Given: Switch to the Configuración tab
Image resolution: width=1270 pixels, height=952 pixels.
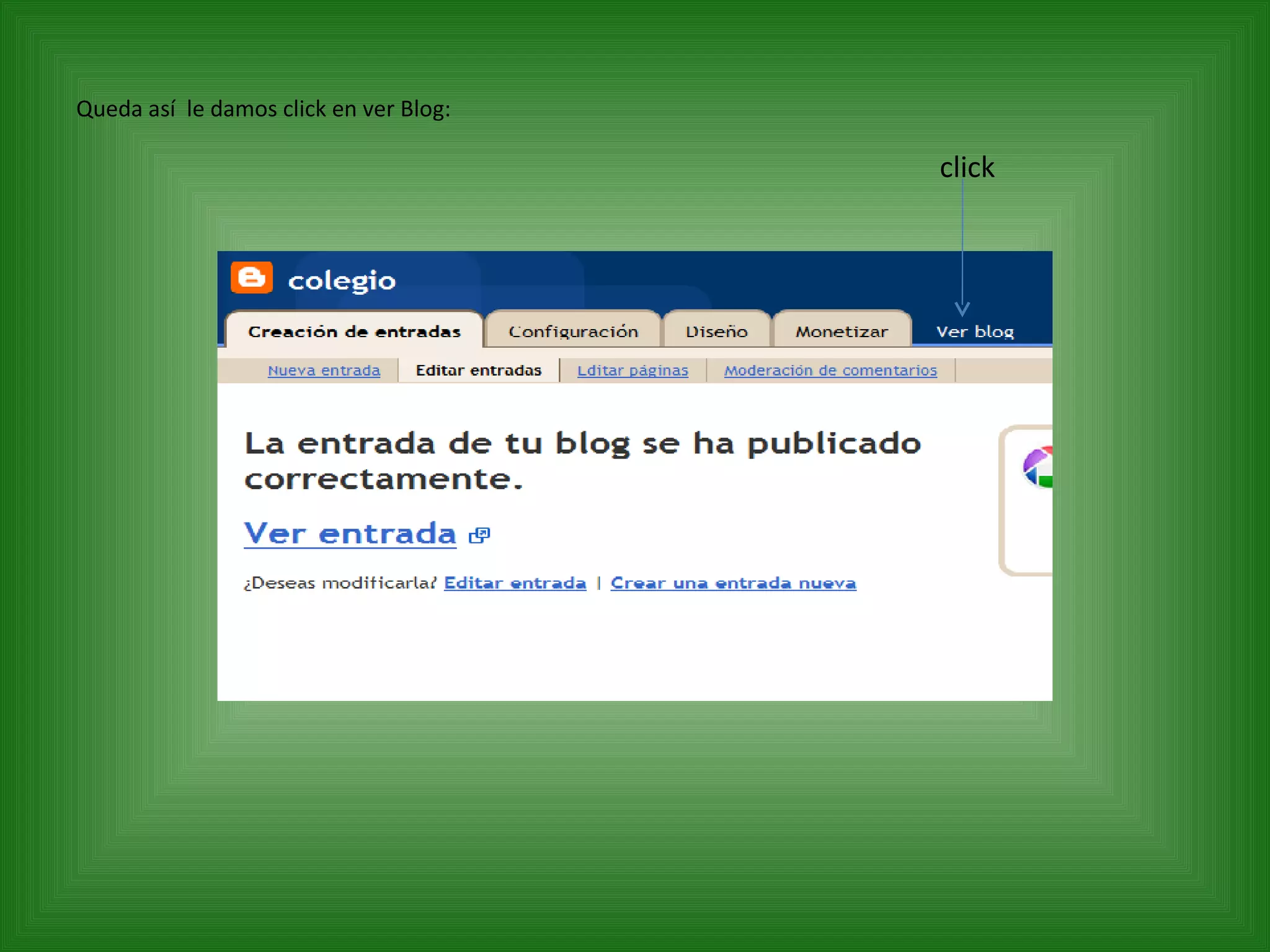Looking at the screenshot, I should tap(574, 330).
